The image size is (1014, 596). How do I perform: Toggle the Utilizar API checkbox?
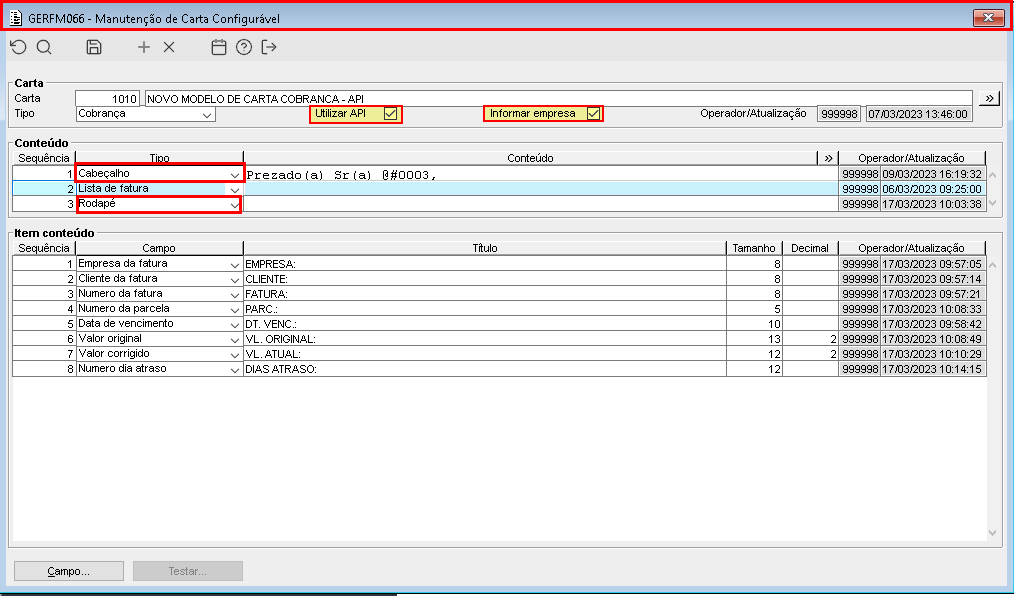click(390, 114)
